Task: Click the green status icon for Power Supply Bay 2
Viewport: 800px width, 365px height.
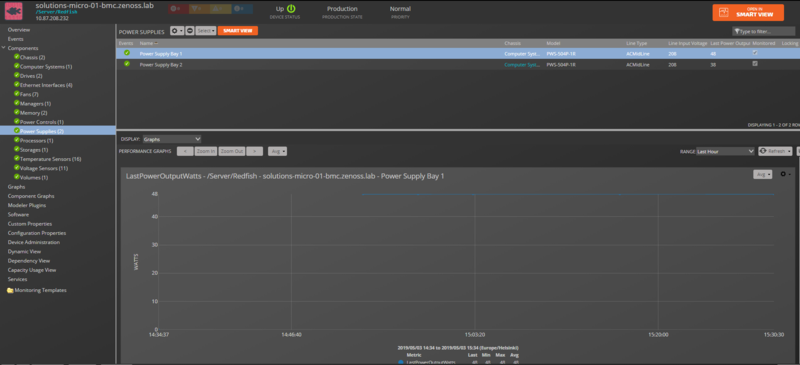Action: pyautogui.click(x=127, y=64)
